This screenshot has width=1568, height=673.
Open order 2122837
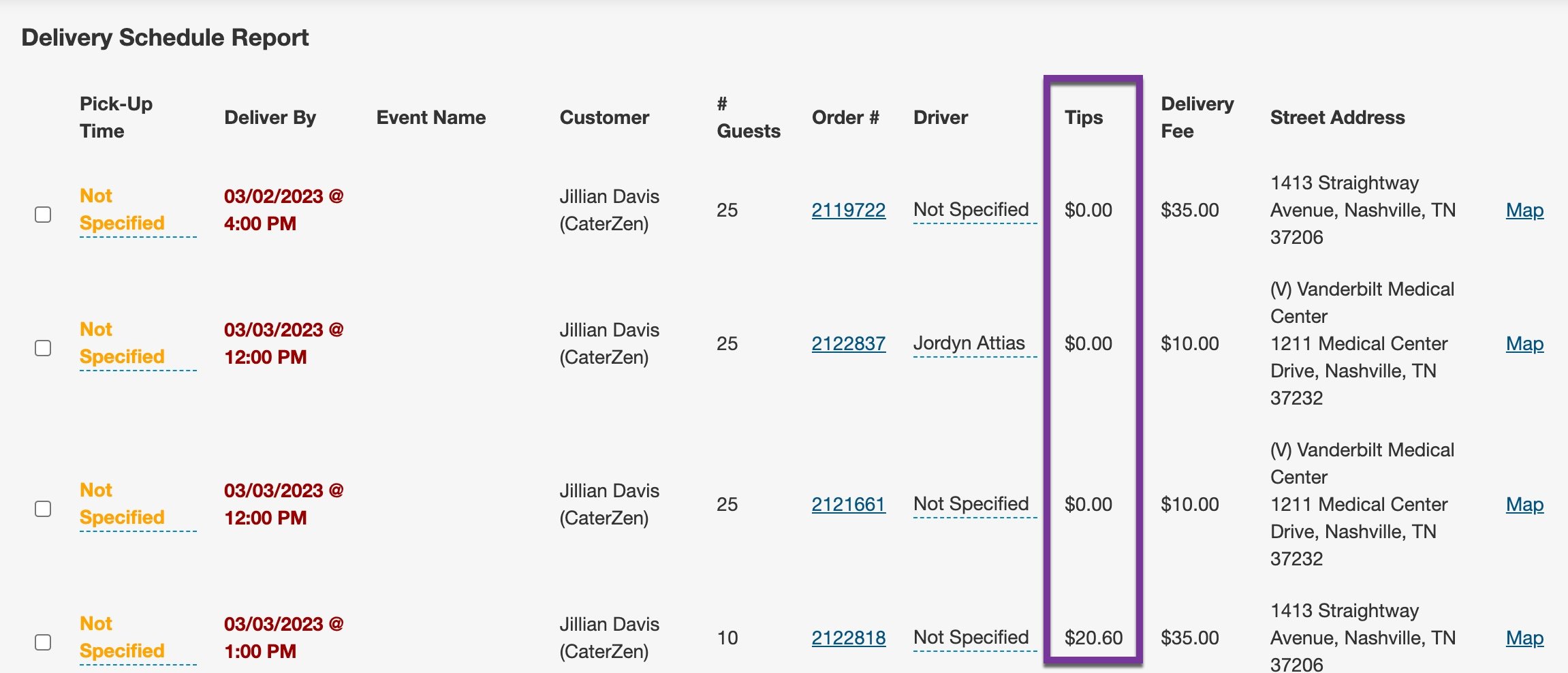(x=847, y=343)
